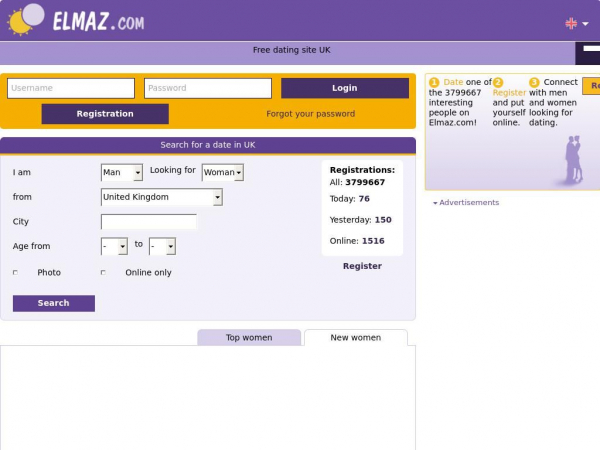
Task: Open the United Kingdom country dropdown
Action: pyautogui.click(x=161, y=197)
